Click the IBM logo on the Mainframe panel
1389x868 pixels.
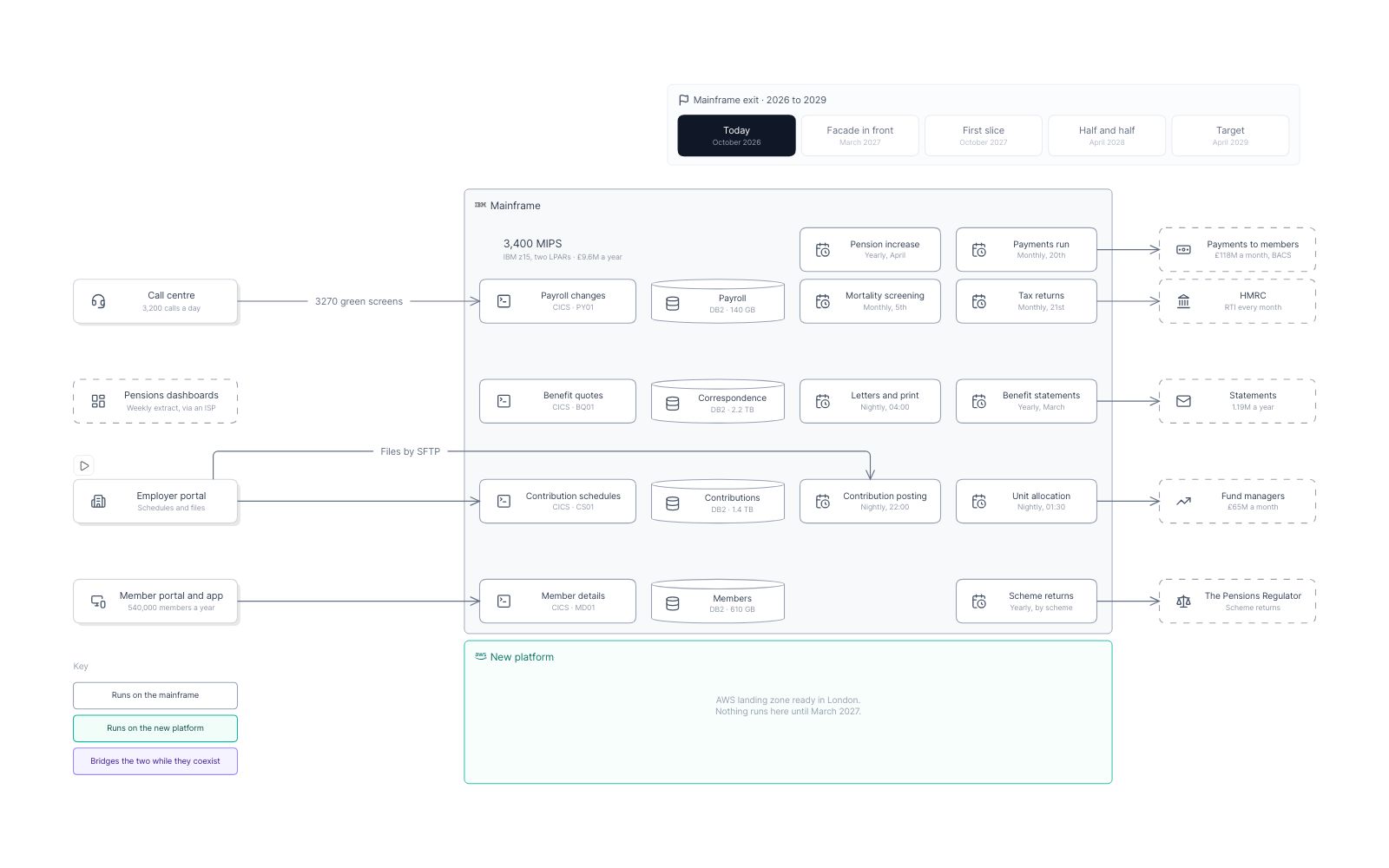pos(480,206)
